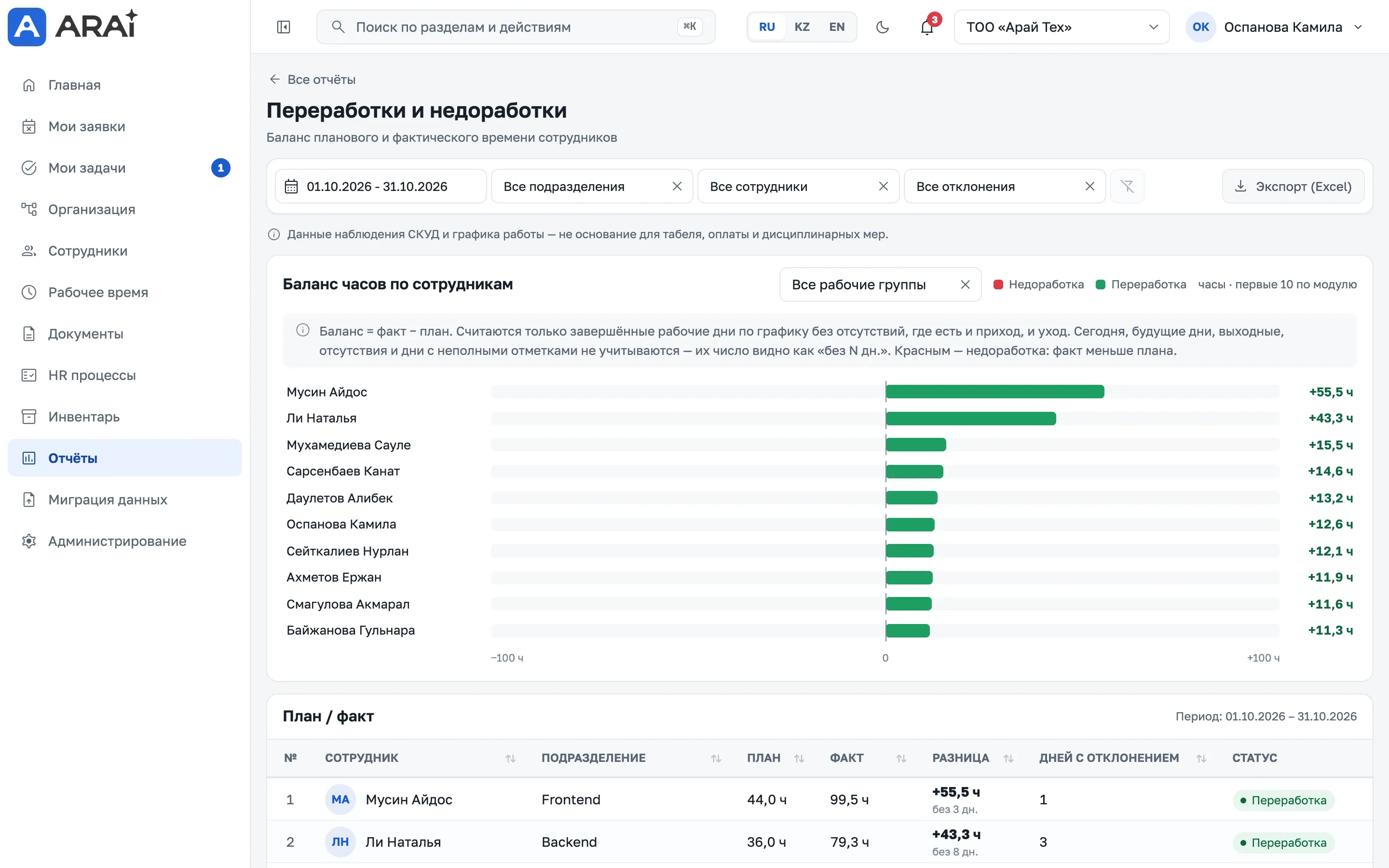
Task: Open Все сотрудники dropdown
Action: [798, 186]
